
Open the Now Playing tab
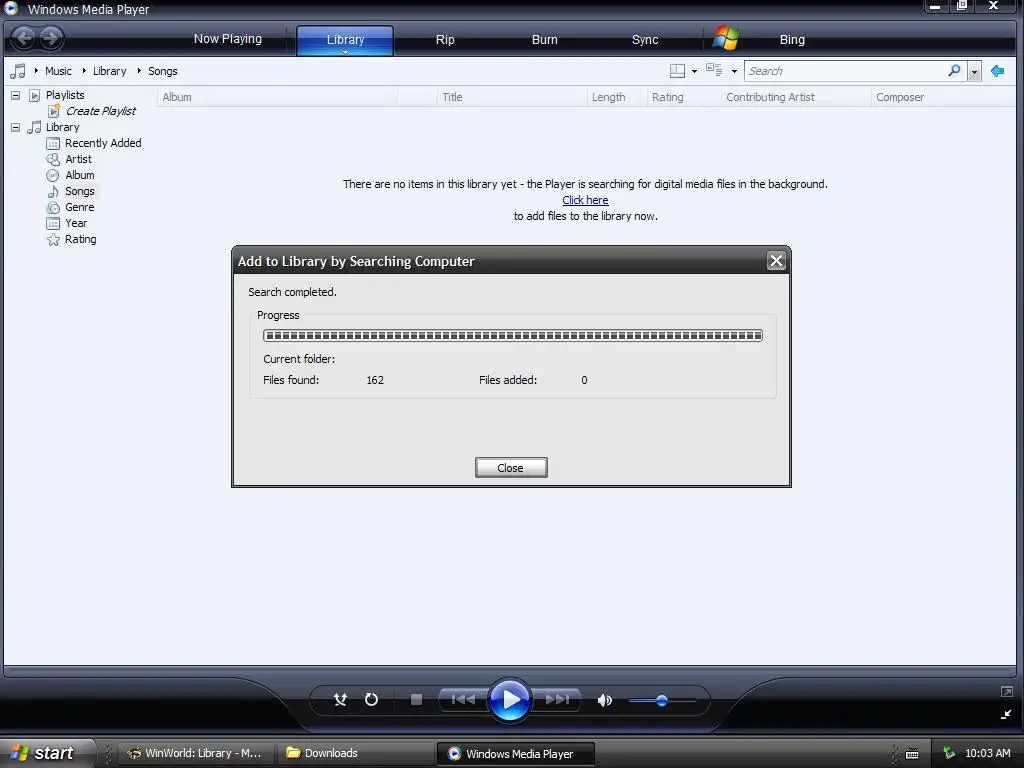tap(227, 39)
